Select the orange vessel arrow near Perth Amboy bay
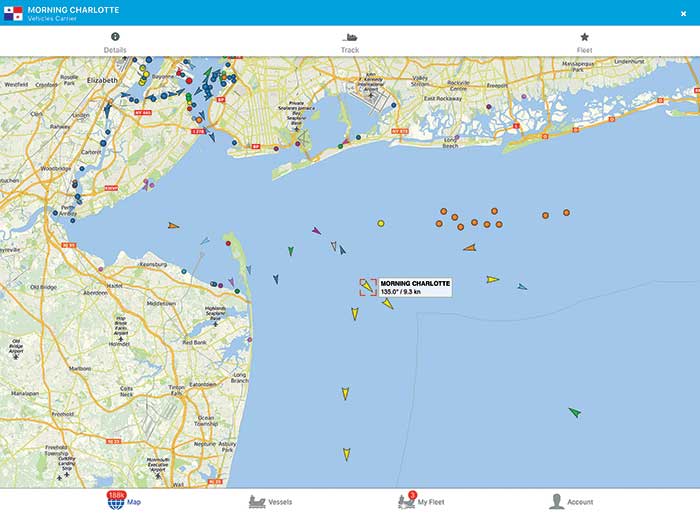Screen dimensions: 700x514 point(174,226)
